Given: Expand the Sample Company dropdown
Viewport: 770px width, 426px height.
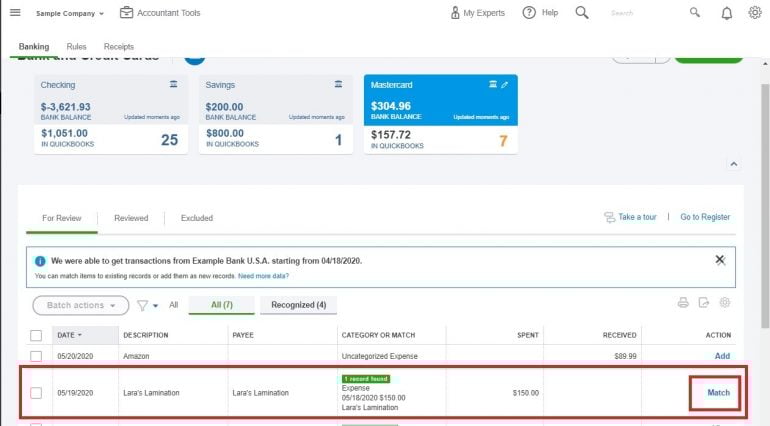Looking at the screenshot, I should pos(70,13).
